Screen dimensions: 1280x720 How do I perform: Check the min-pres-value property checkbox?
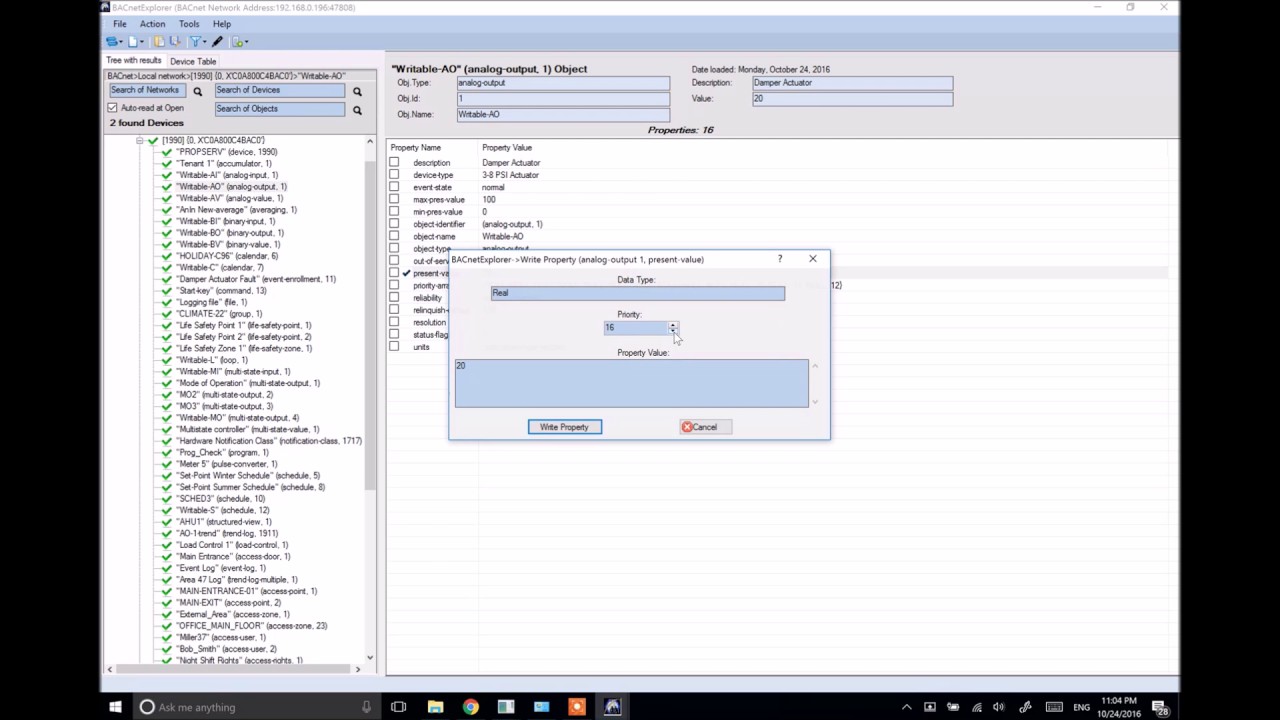click(x=394, y=212)
